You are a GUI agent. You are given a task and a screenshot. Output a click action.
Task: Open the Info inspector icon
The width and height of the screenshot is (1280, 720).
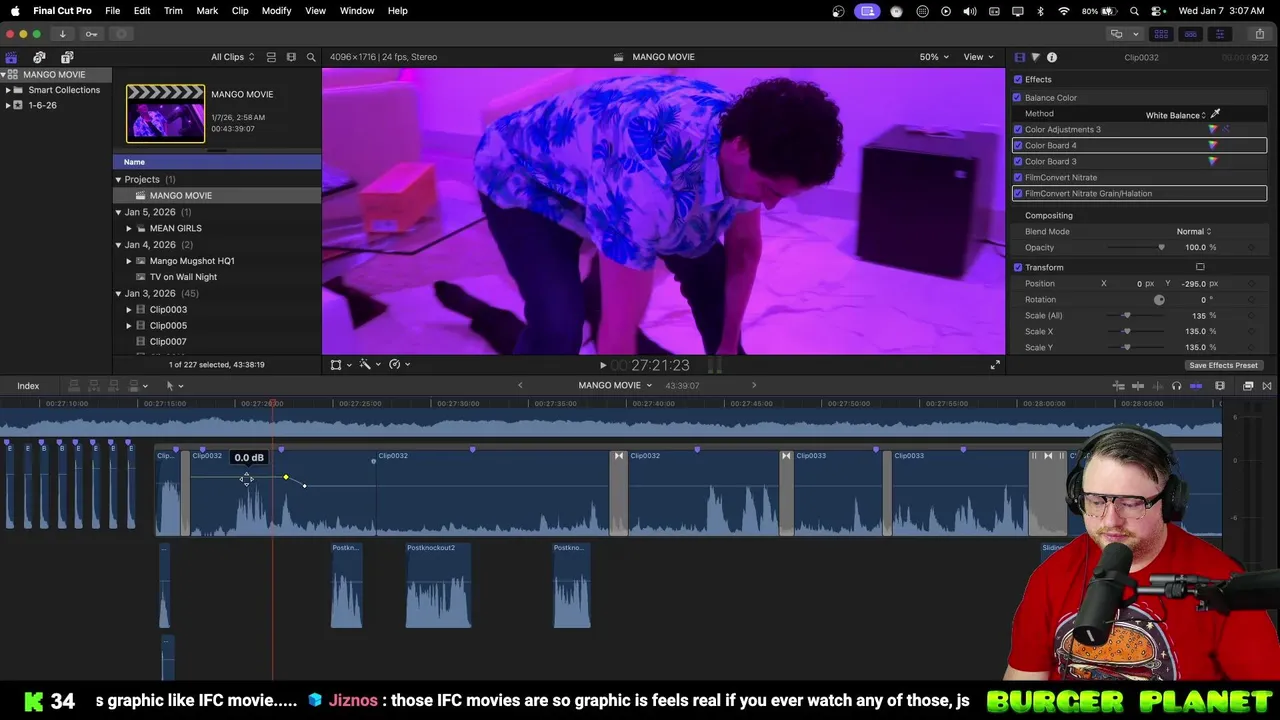coord(1052,57)
